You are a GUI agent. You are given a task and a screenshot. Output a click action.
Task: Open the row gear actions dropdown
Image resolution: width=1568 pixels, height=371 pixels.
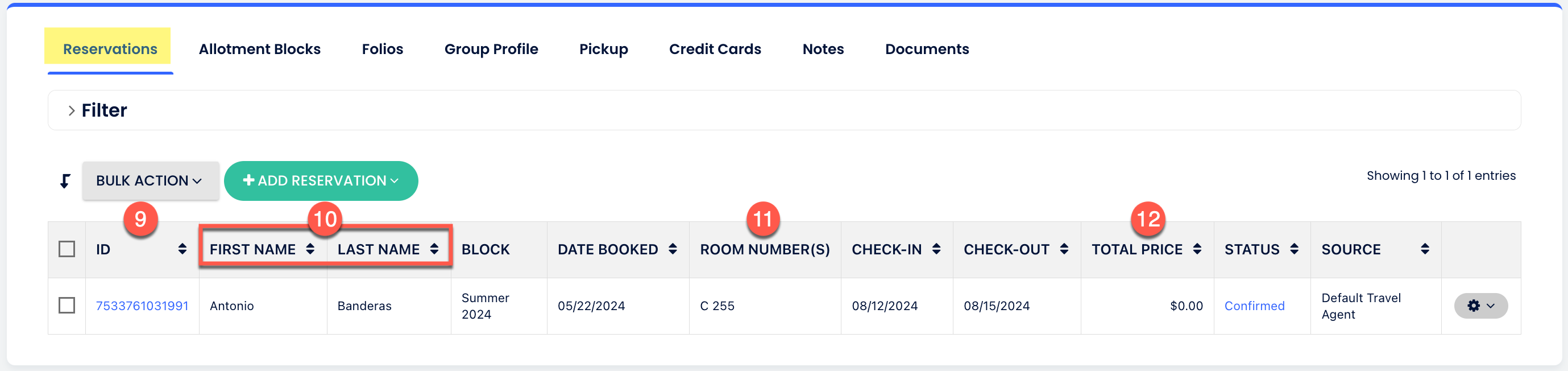click(1480, 306)
